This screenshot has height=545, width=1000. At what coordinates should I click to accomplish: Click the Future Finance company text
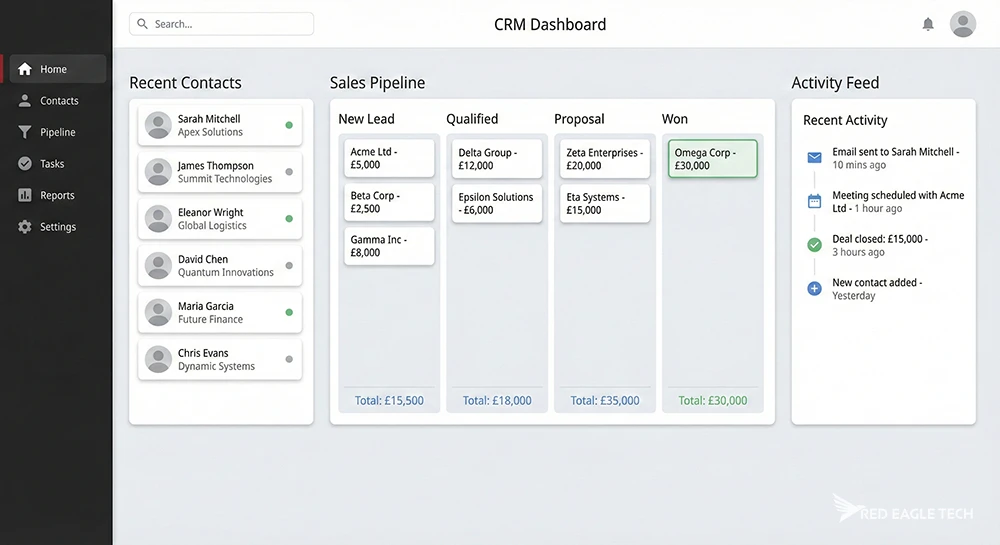coord(210,319)
